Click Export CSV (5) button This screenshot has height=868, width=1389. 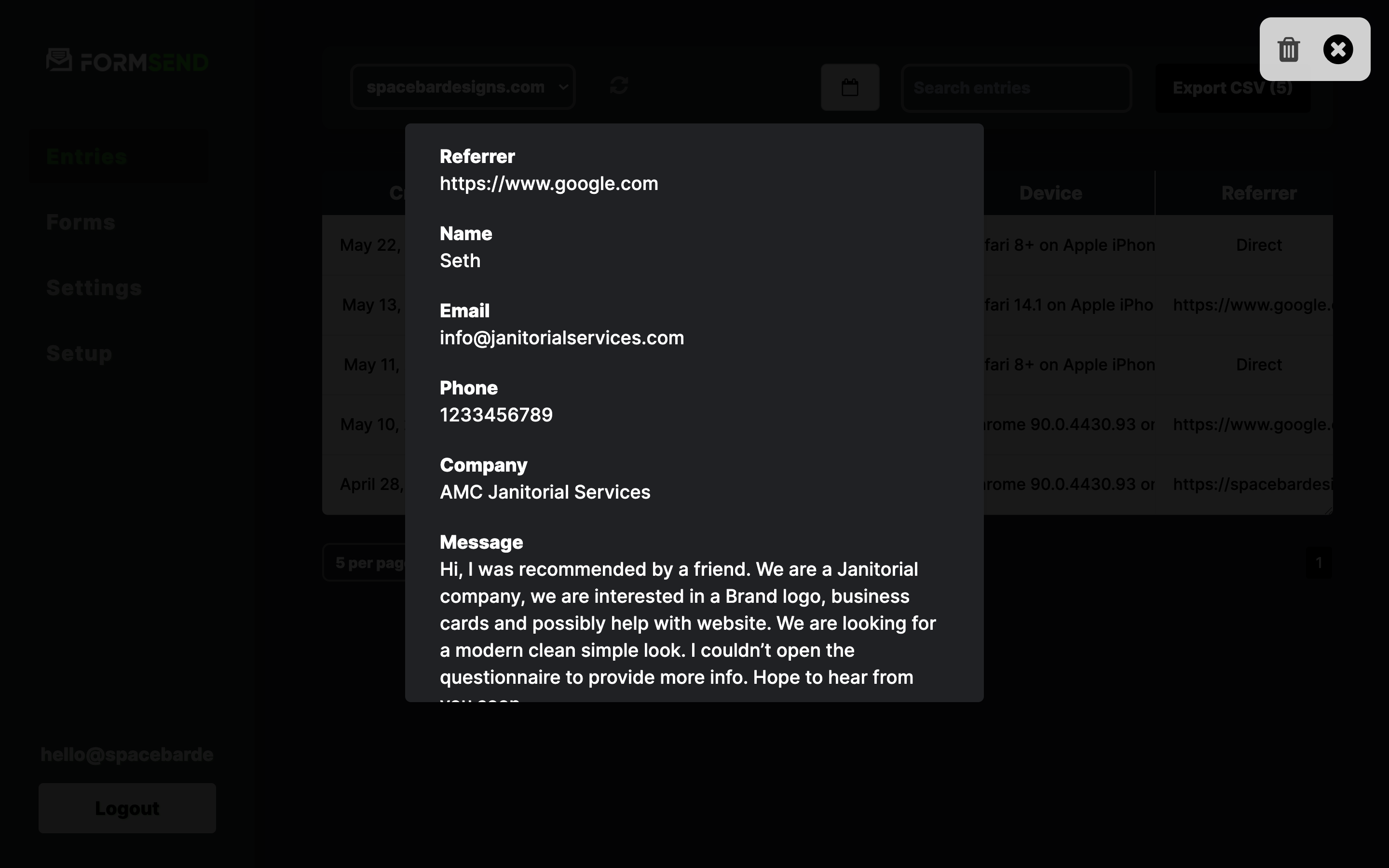1232,88
